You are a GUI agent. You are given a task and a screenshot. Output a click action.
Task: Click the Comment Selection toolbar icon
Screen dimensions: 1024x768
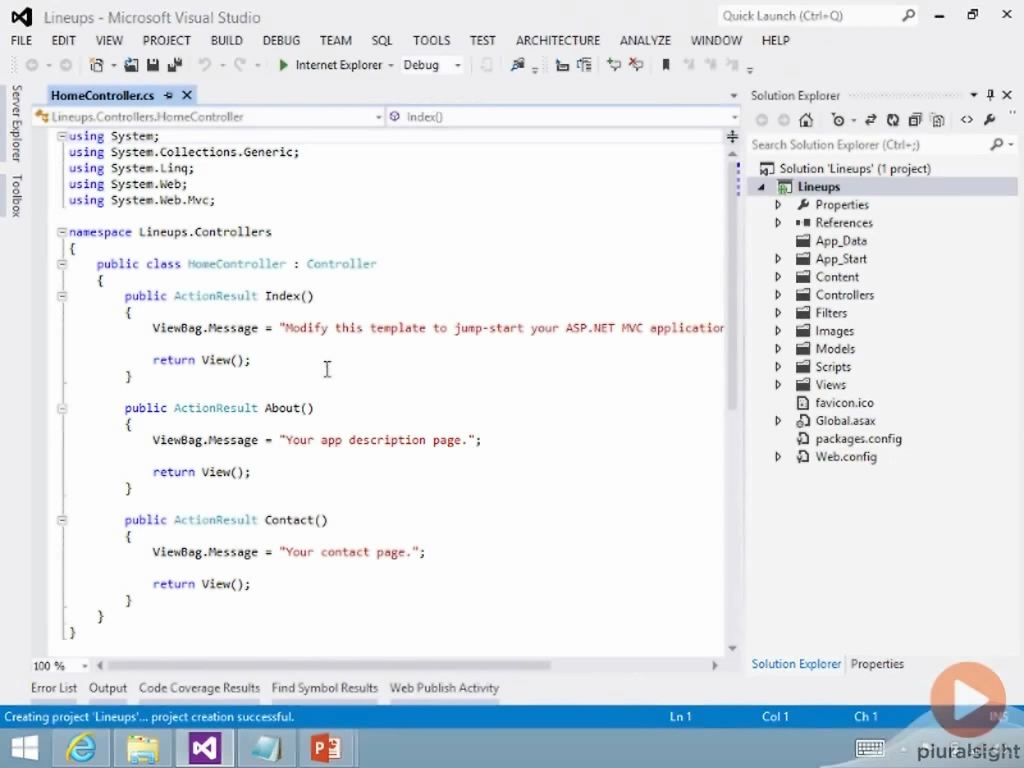tap(613, 65)
